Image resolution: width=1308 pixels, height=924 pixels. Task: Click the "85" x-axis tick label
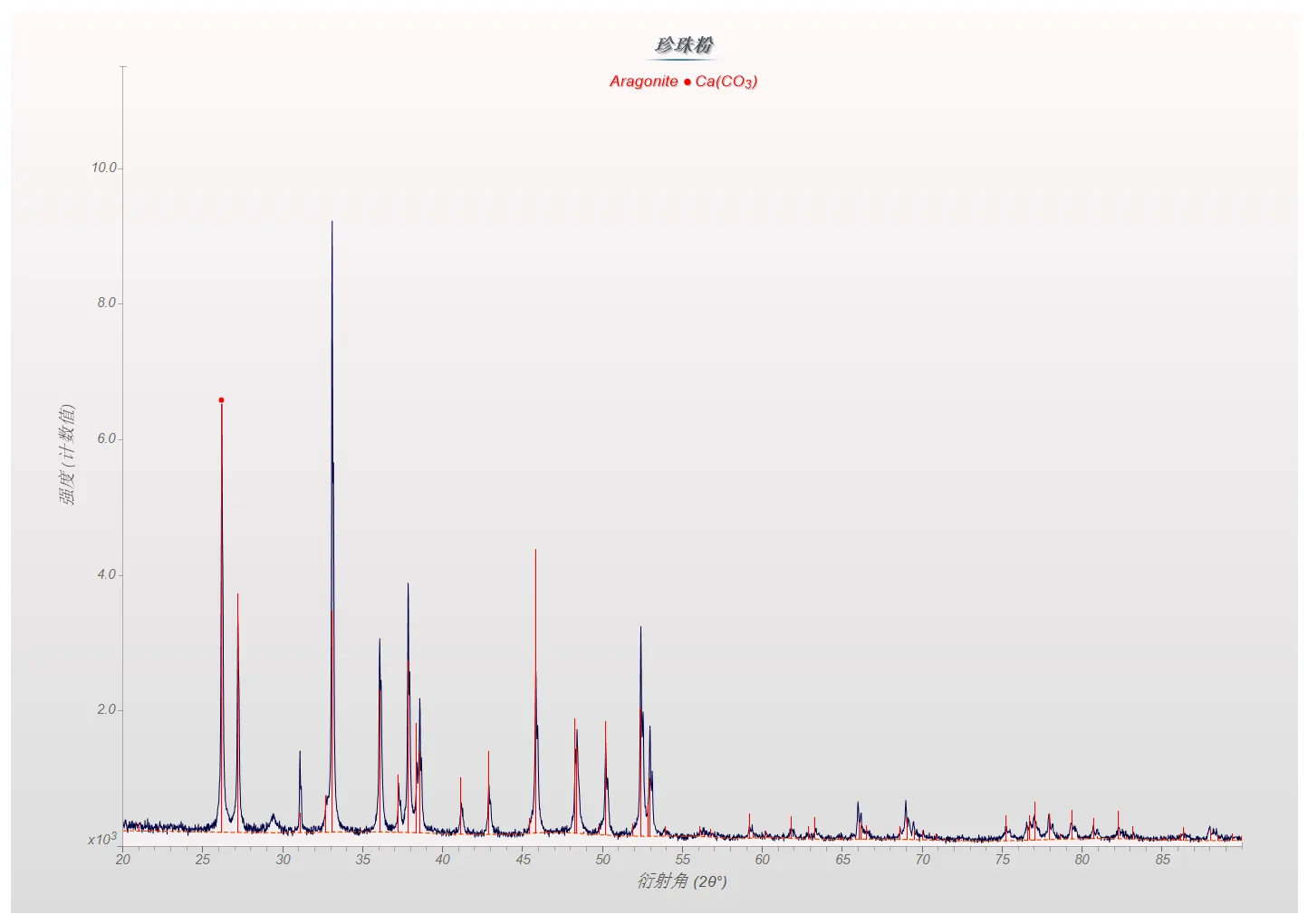(1162, 859)
